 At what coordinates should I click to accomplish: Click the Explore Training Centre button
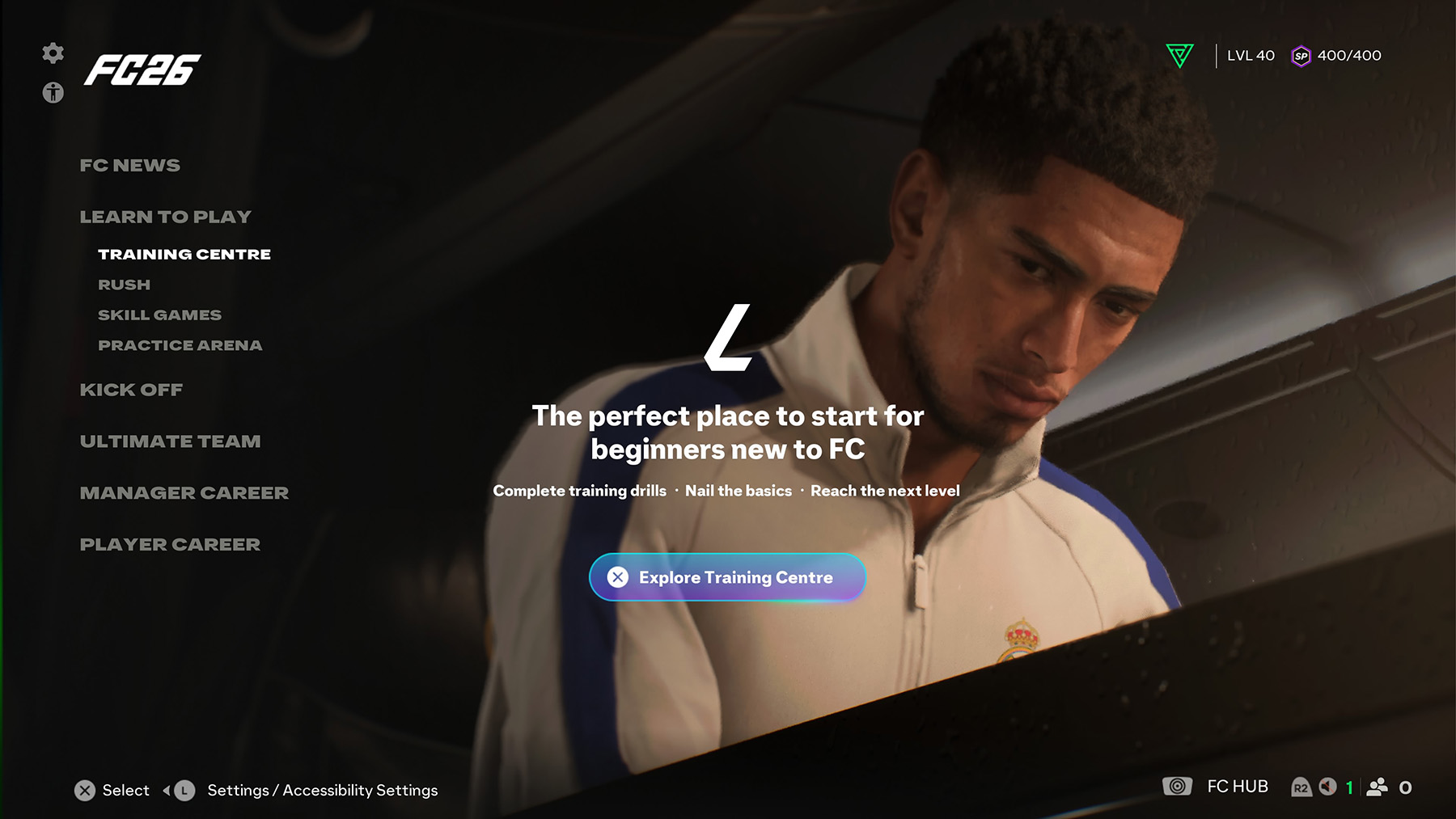pyautogui.click(x=727, y=577)
